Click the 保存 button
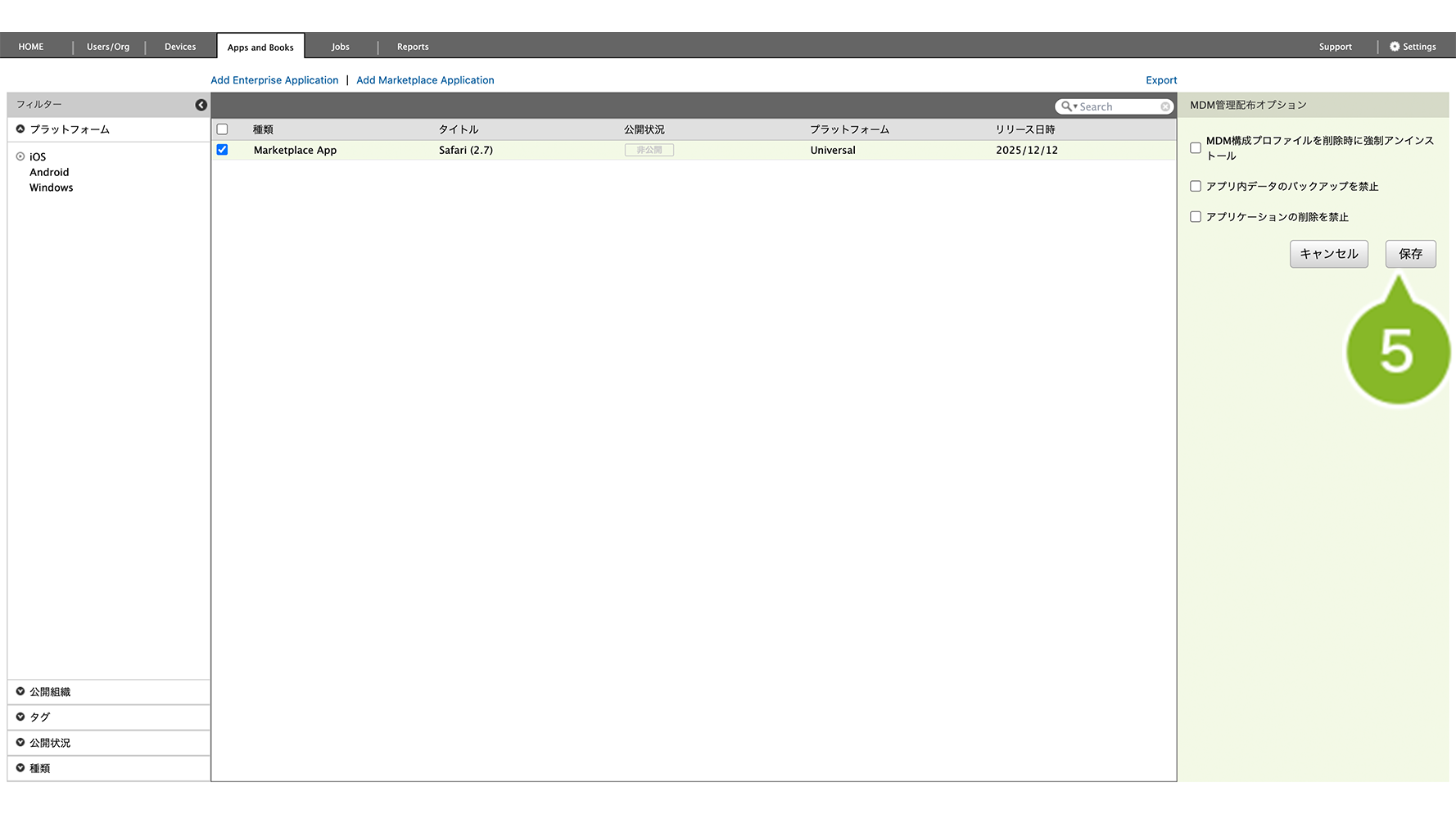This screenshot has width=1456, height=819. pyautogui.click(x=1410, y=254)
